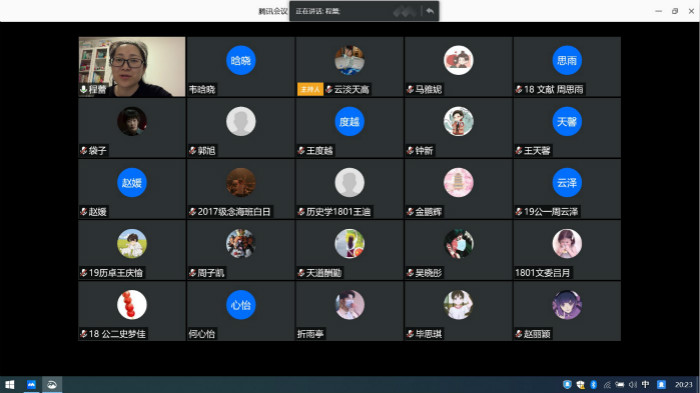Select the 赵丽颖 participant tile
Viewport: 700px width, 393px height.
coord(567,311)
